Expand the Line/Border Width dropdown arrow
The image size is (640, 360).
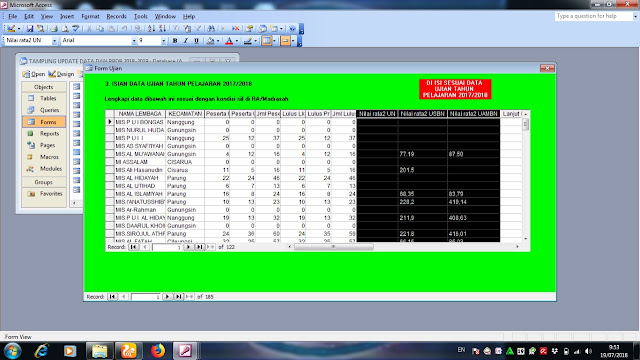pyautogui.click(x=274, y=40)
